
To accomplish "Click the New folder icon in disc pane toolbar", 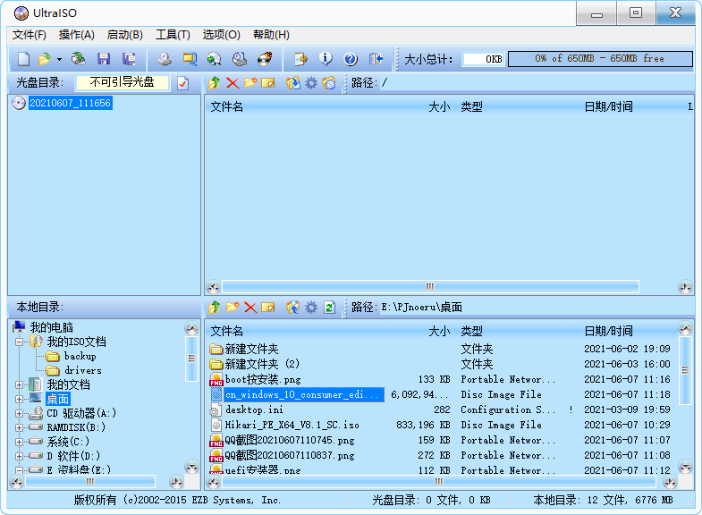I will coord(250,82).
